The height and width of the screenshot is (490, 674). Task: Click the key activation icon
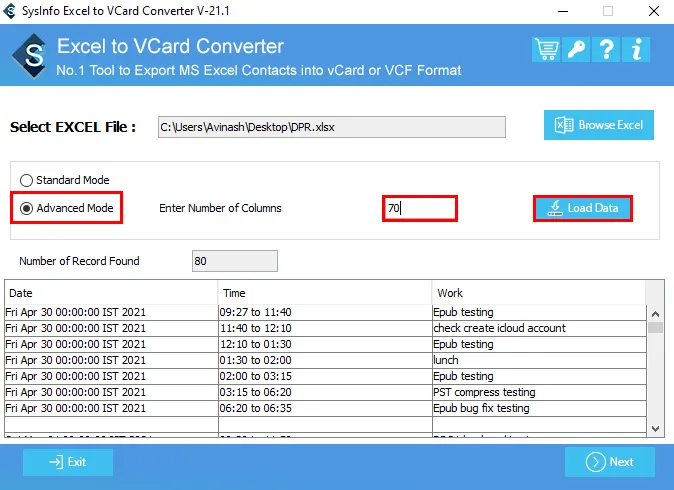[x=576, y=49]
